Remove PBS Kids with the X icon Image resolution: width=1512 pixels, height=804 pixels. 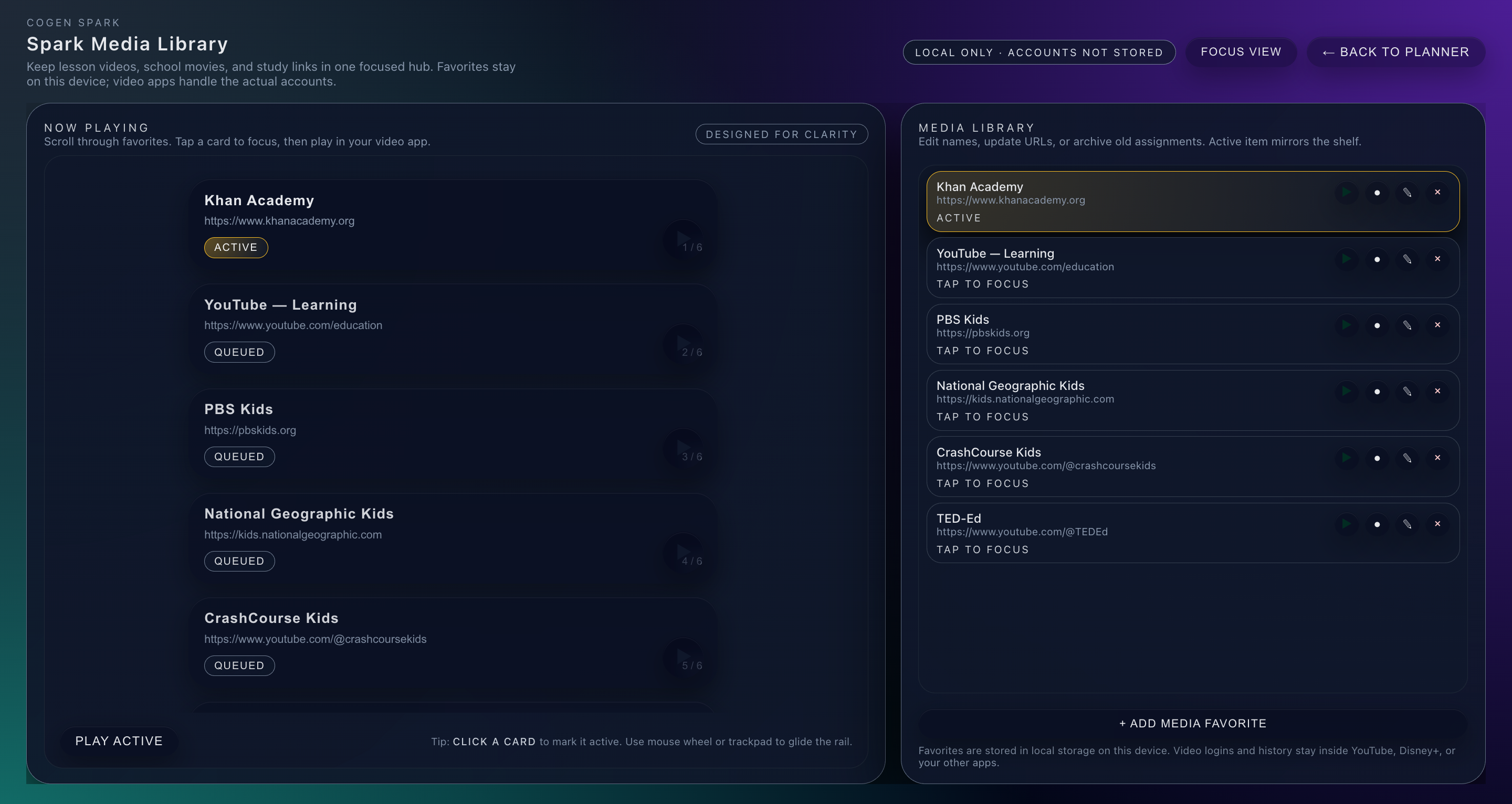pos(1437,325)
